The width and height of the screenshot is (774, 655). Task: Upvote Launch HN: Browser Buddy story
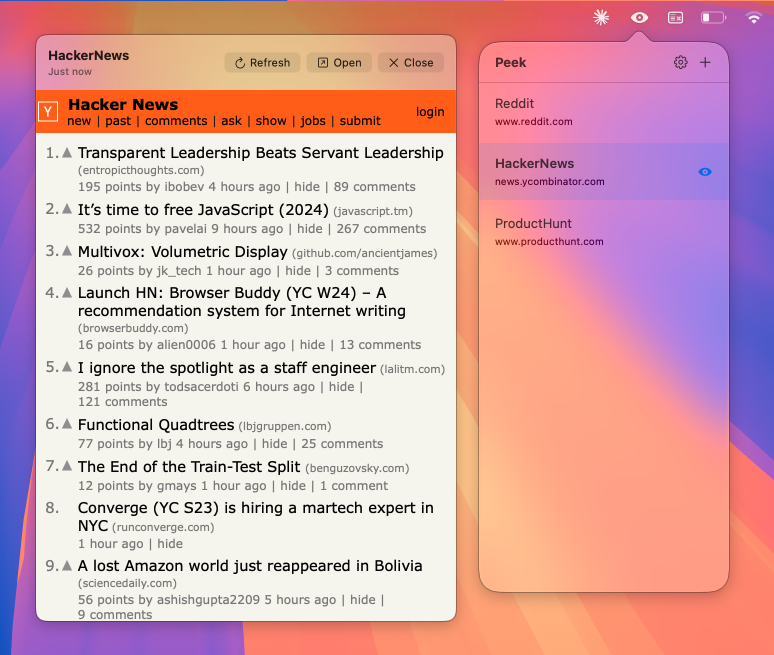coord(67,293)
